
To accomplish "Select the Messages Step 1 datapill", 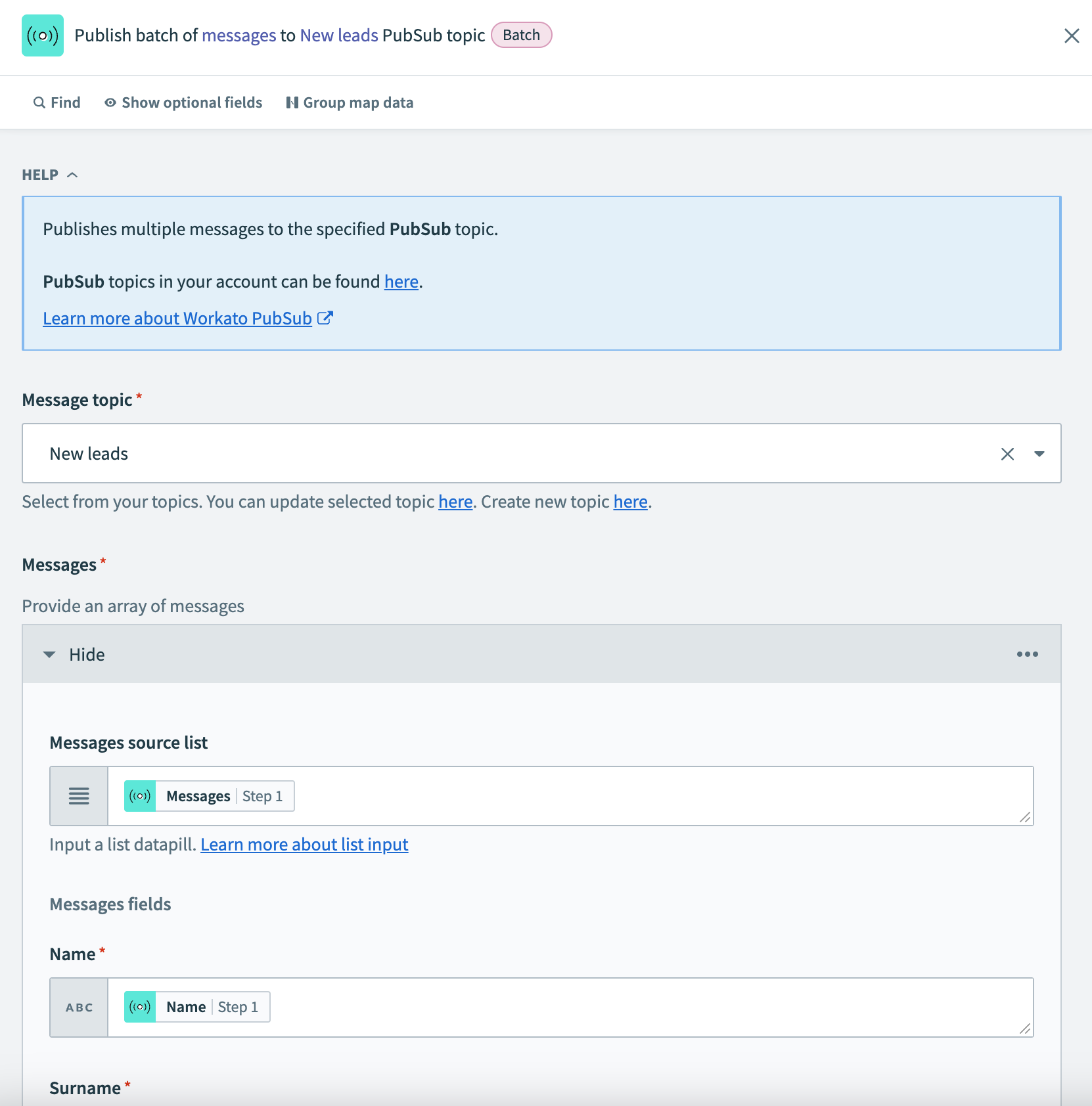I will 208,795.
